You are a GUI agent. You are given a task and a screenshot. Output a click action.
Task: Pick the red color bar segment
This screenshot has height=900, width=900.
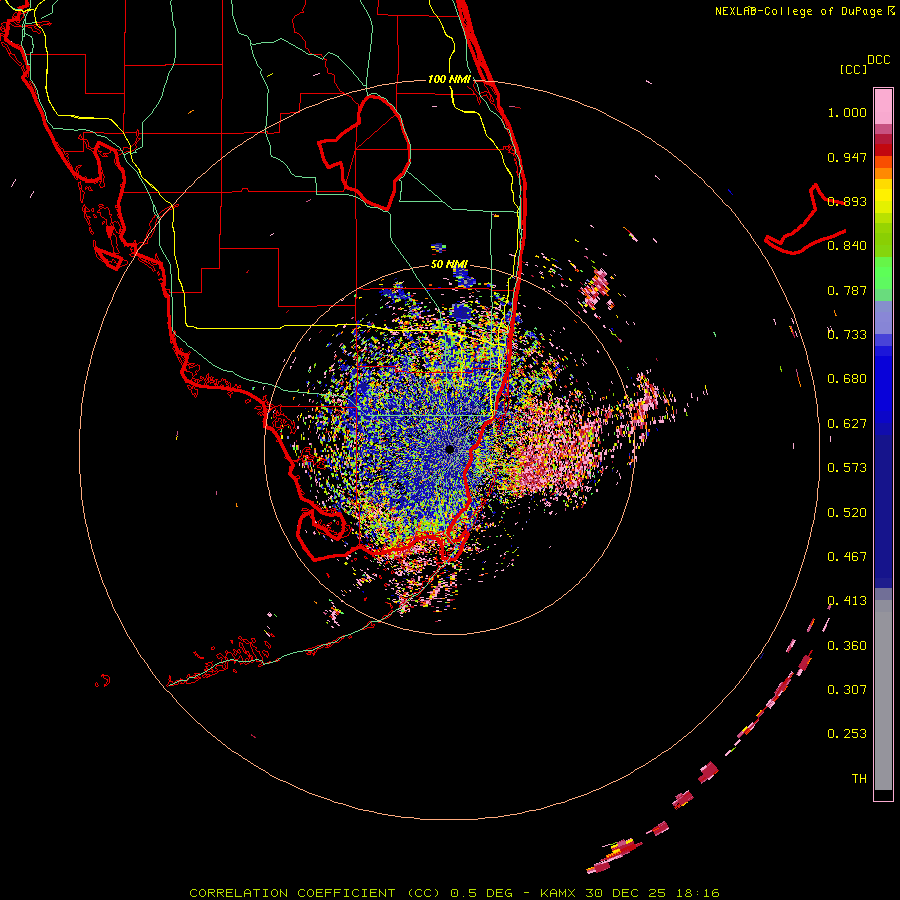point(883,150)
